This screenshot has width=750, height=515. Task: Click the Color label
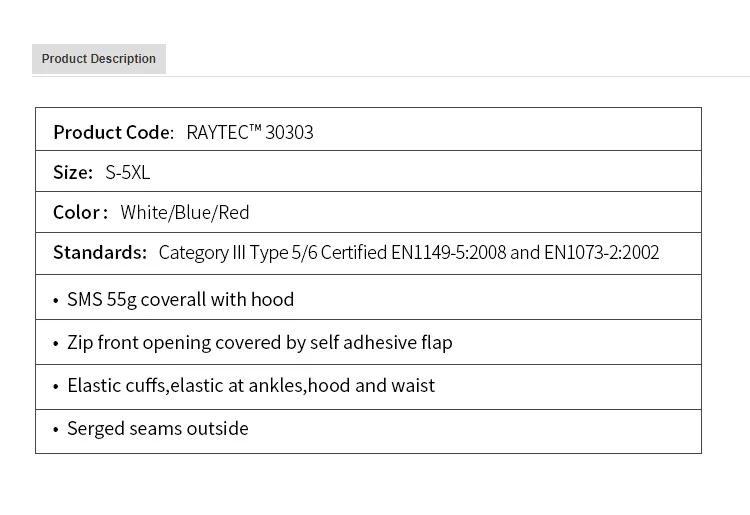coord(80,212)
